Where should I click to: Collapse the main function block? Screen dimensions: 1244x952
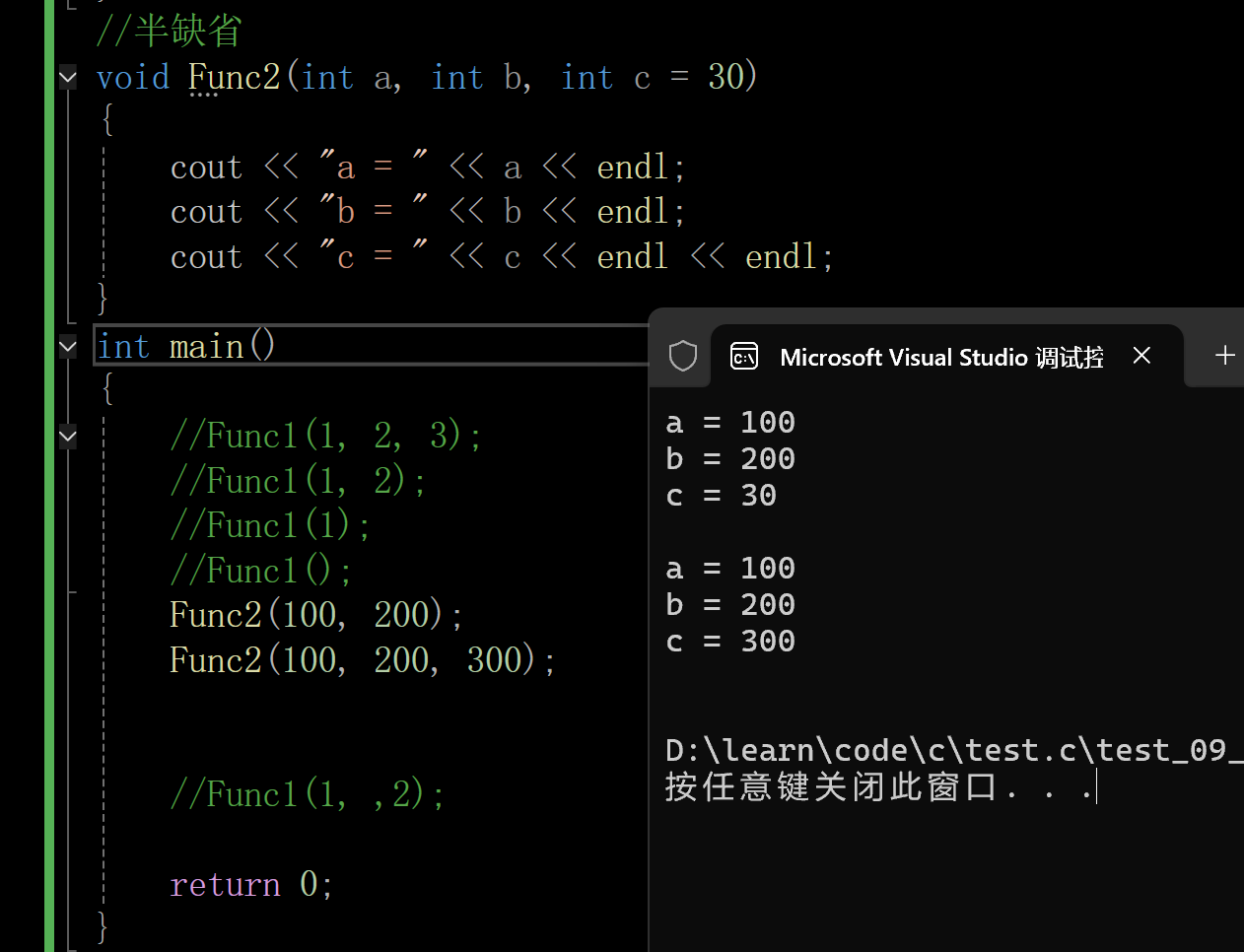point(67,346)
